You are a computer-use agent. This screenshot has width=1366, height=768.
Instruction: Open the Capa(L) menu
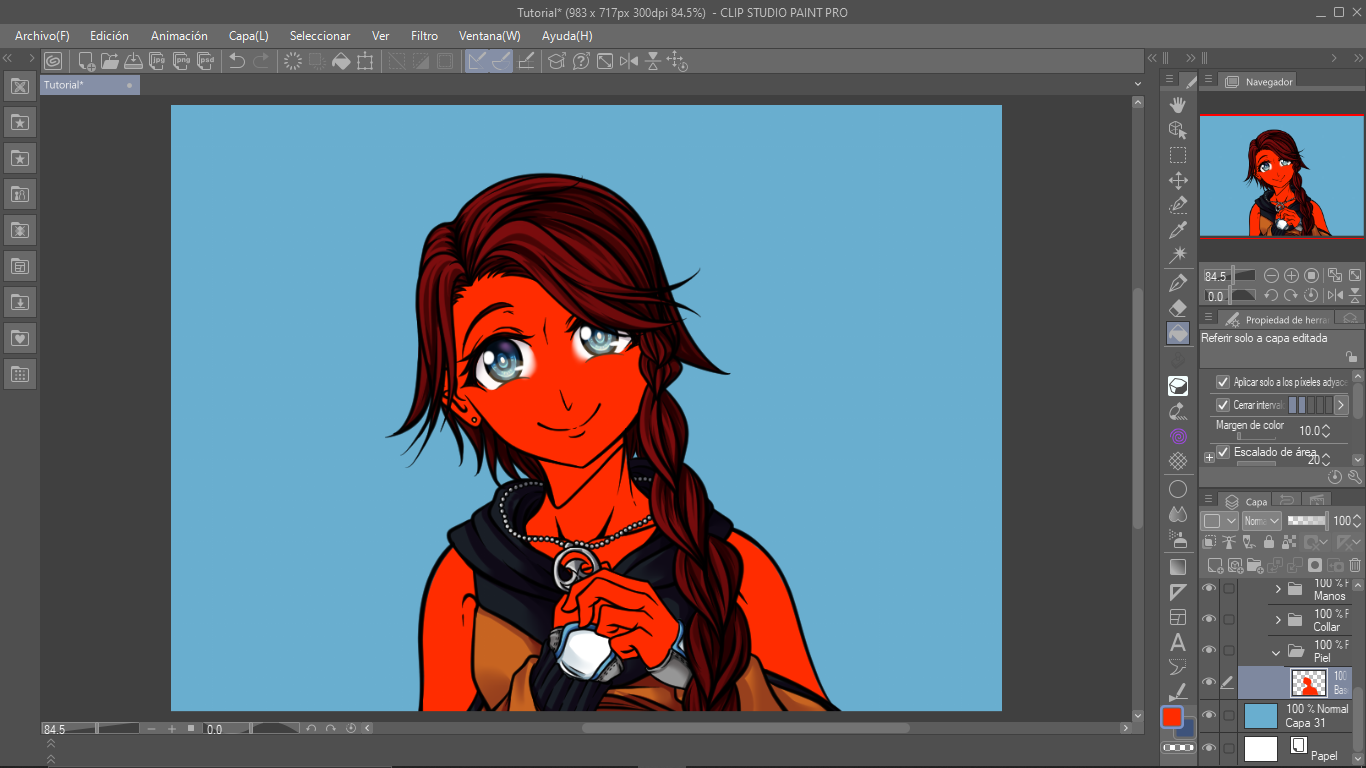point(248,36)
